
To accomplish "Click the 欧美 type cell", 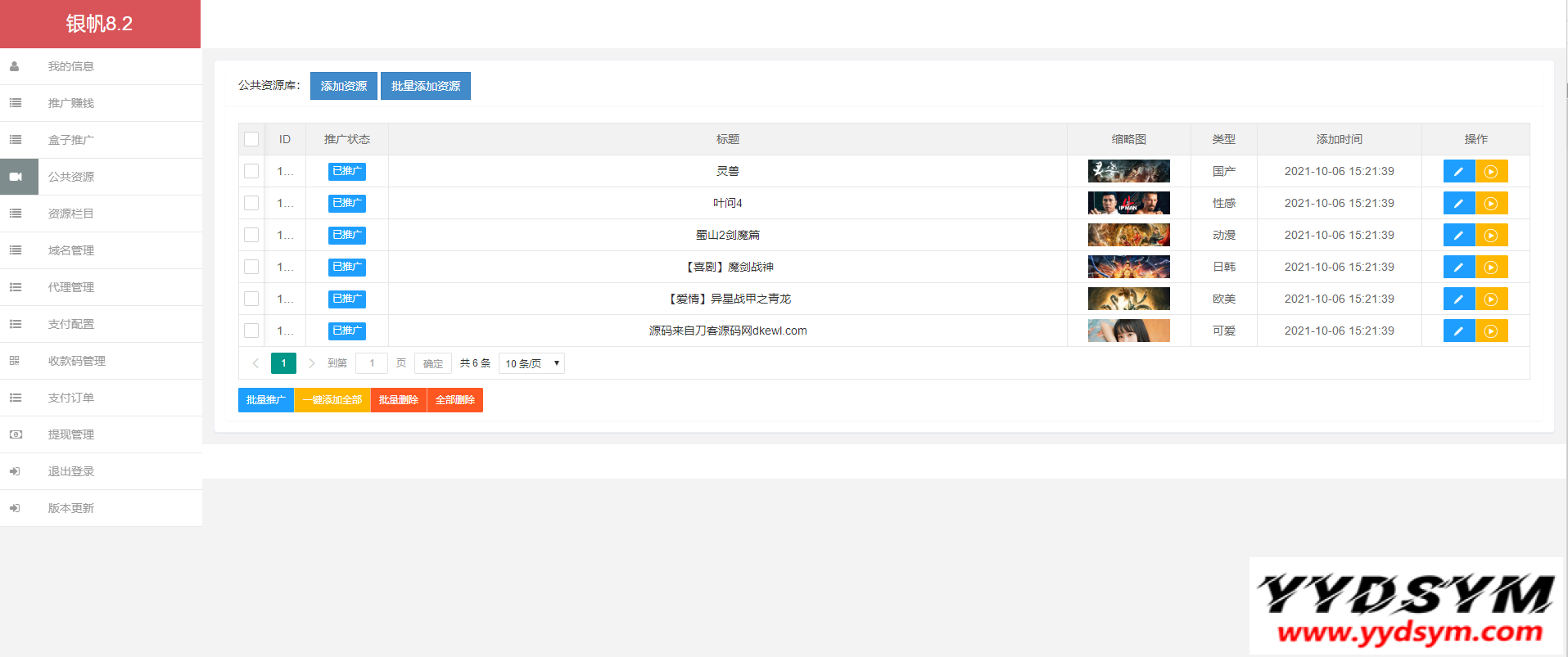I will 1224,299.
